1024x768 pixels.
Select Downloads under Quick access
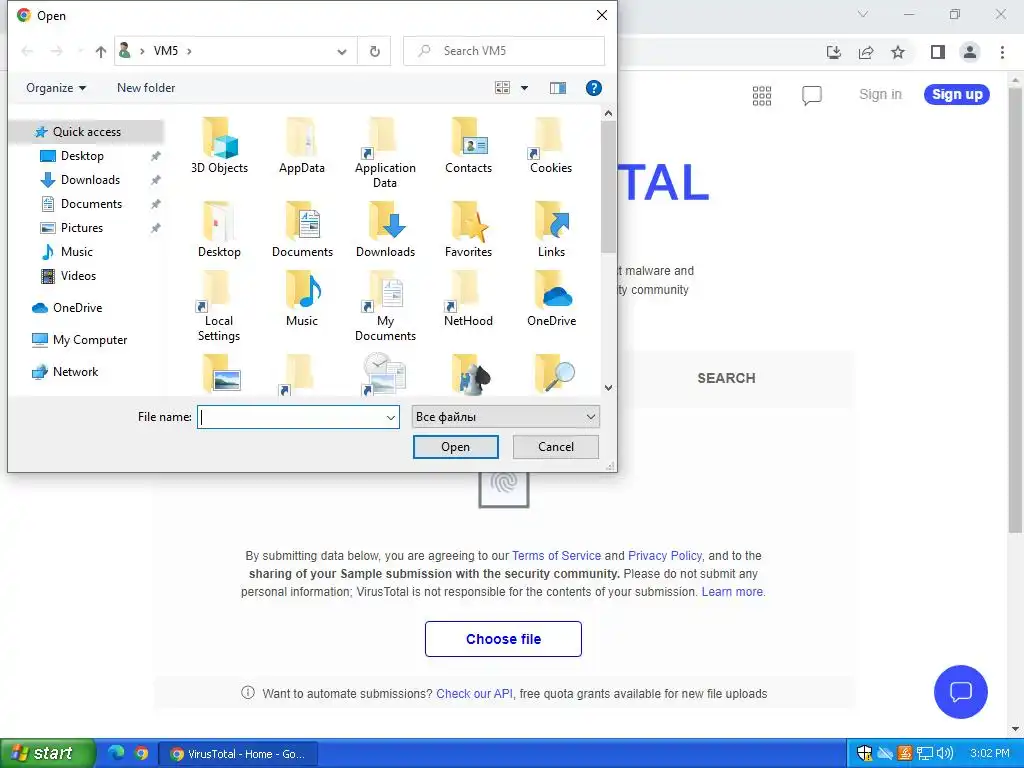pyautogui.click(x=90, y=180)
